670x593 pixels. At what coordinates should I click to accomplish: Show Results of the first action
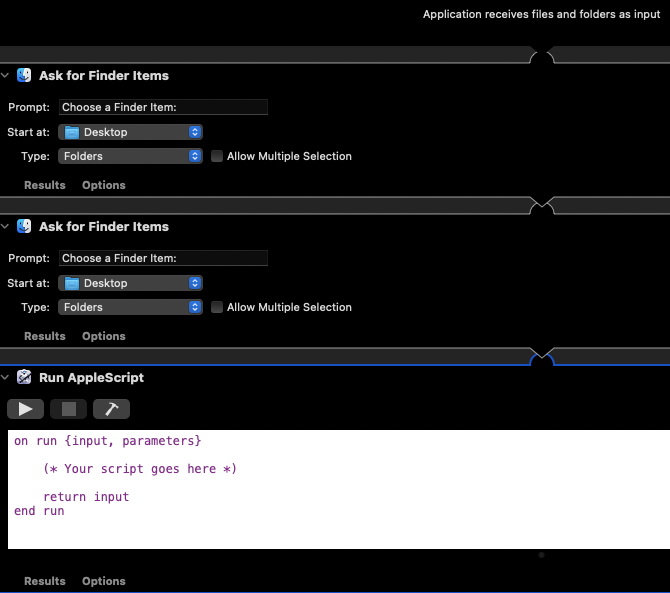point(44,185)
